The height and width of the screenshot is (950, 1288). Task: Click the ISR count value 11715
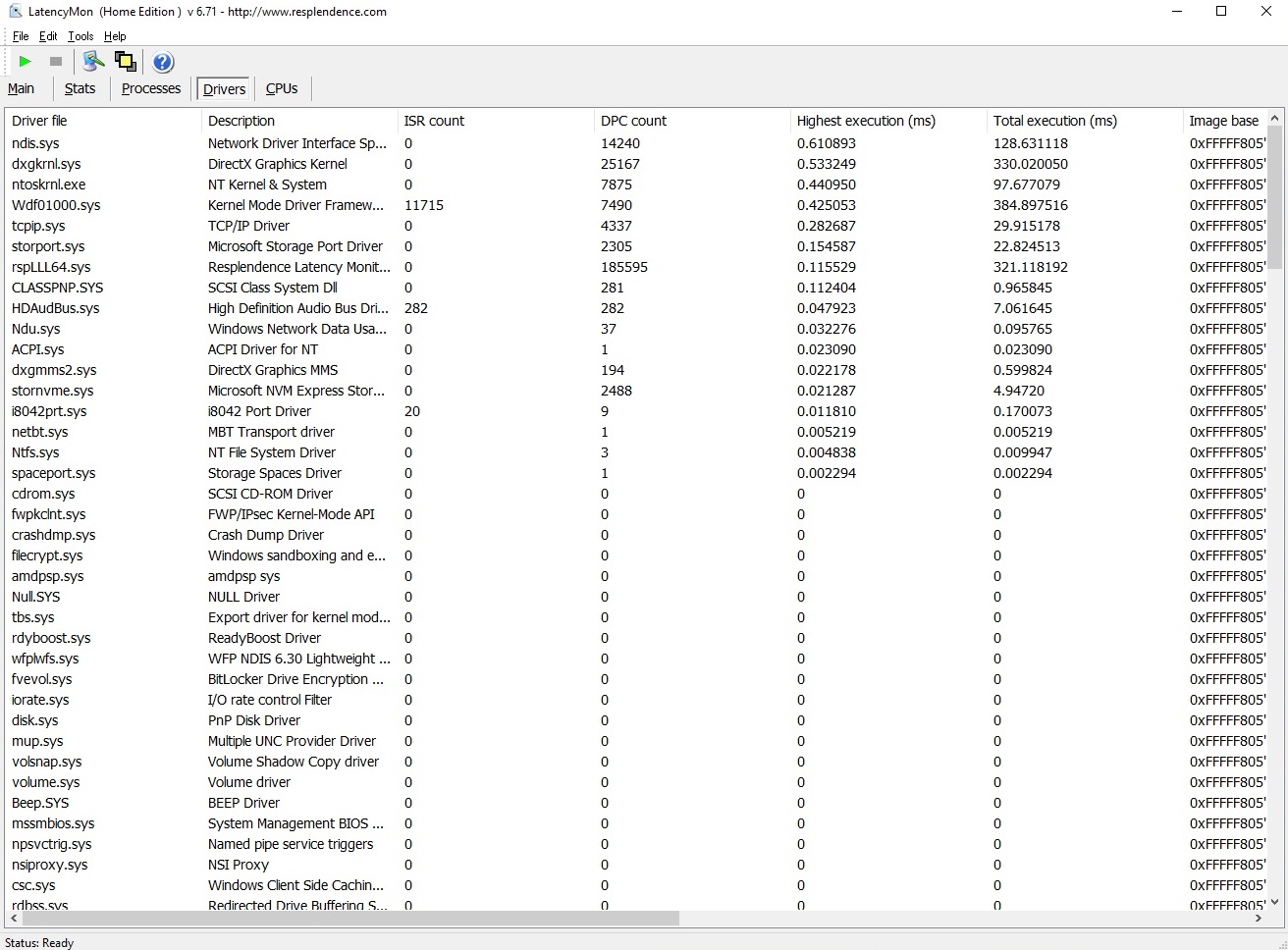tap(424, 205)
